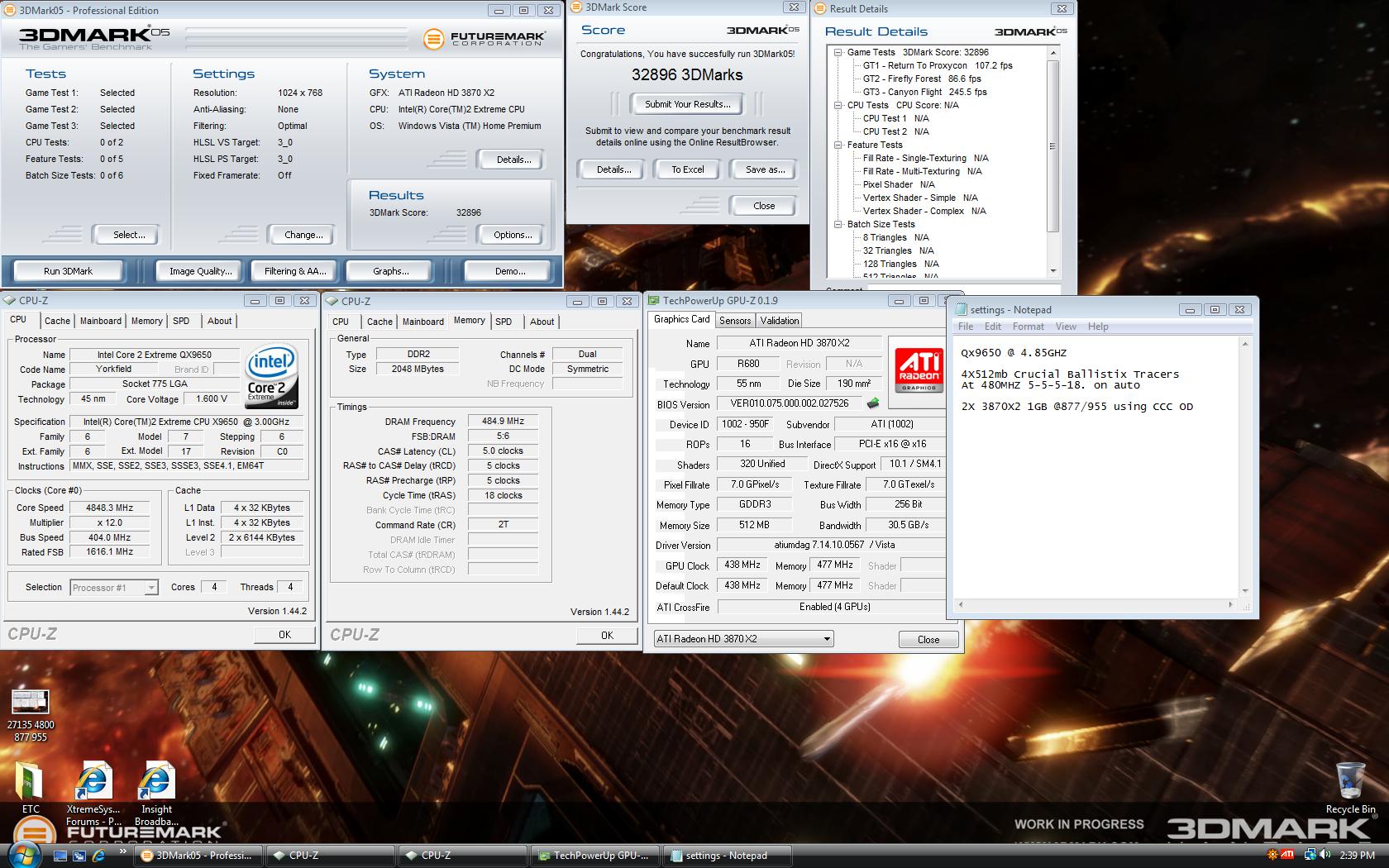The width and height of the screenshot is (1389, 868).
Task: Click the DRAM Frequency value 484.9 MHz
Action: point(503,422)
